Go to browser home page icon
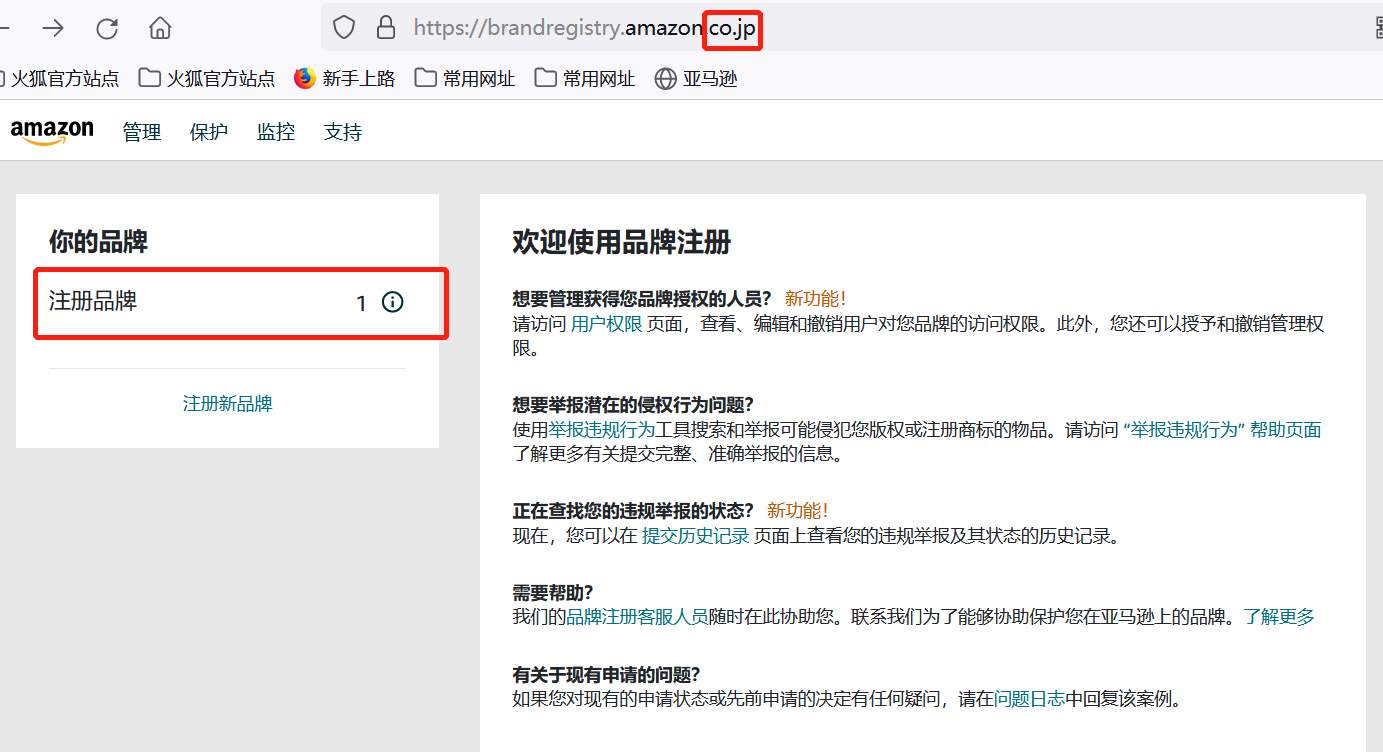1383x752 pixels. pos(160,28)
